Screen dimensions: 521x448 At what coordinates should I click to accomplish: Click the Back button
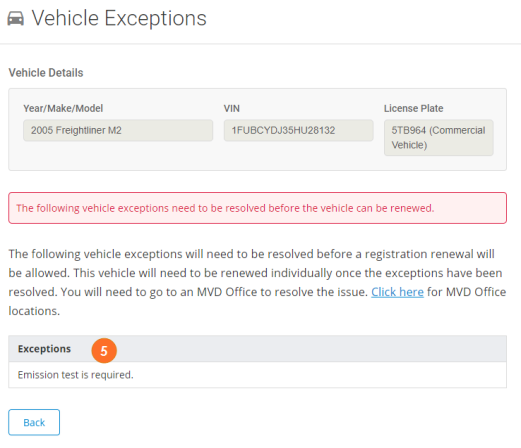[x=34, y=422]
